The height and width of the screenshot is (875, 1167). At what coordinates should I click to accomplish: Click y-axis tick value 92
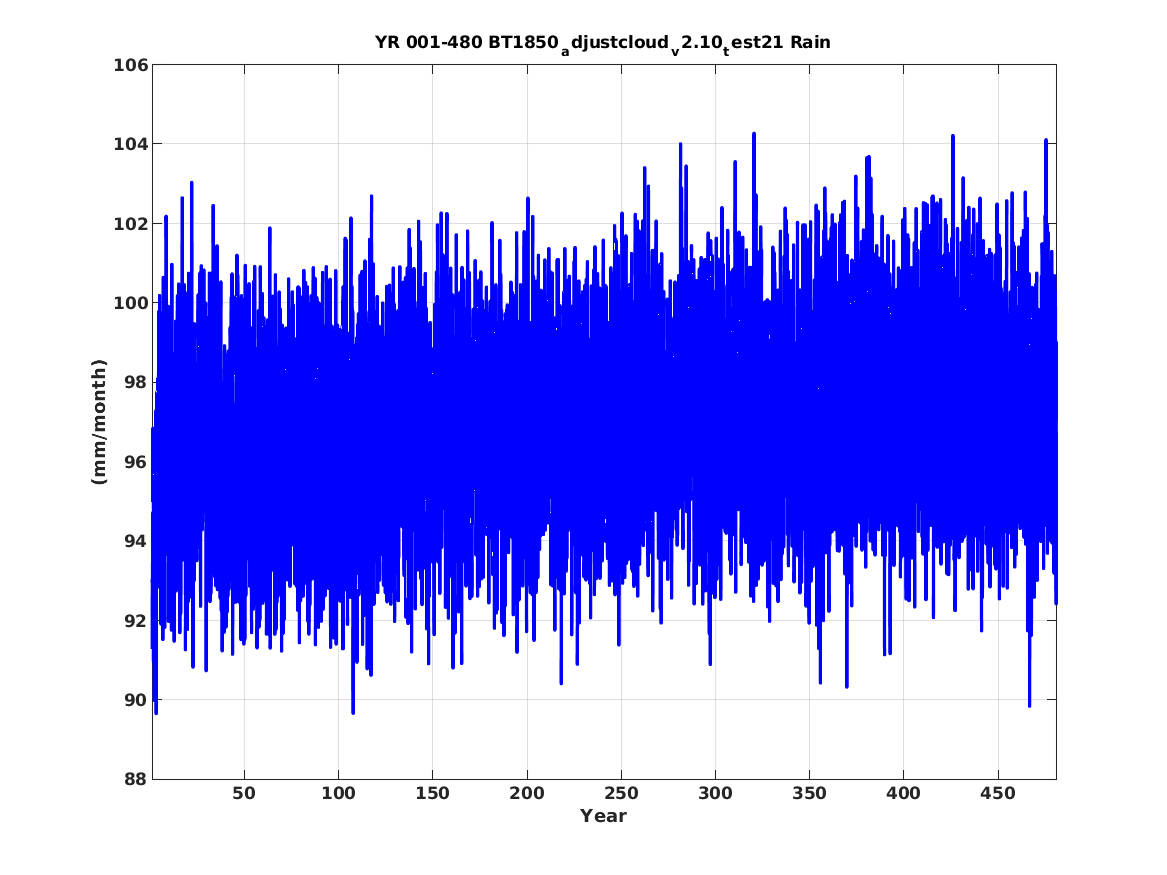tap(136, 621)
